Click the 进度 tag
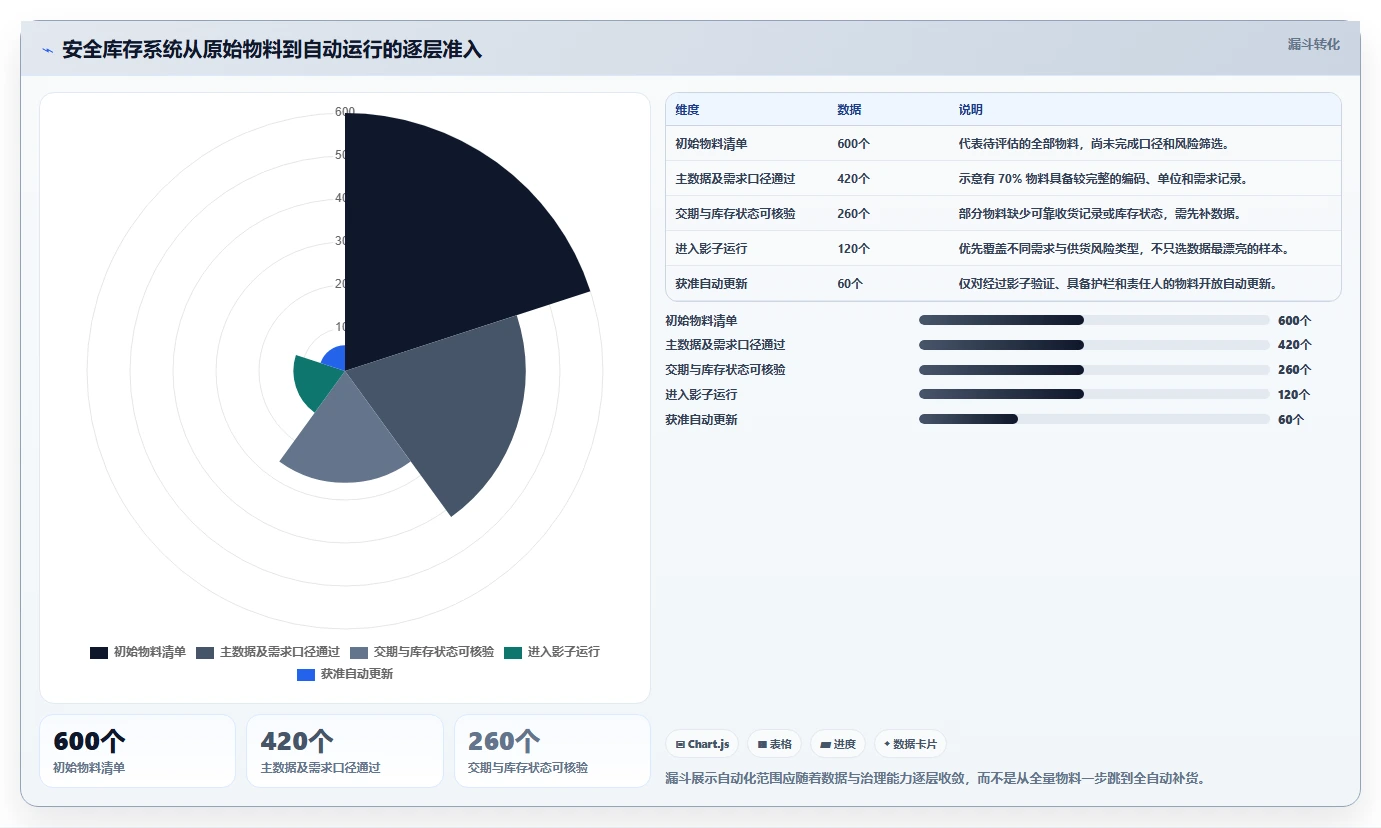The width and height of the screenshot is (1381, 828). (x=838, y=744)
